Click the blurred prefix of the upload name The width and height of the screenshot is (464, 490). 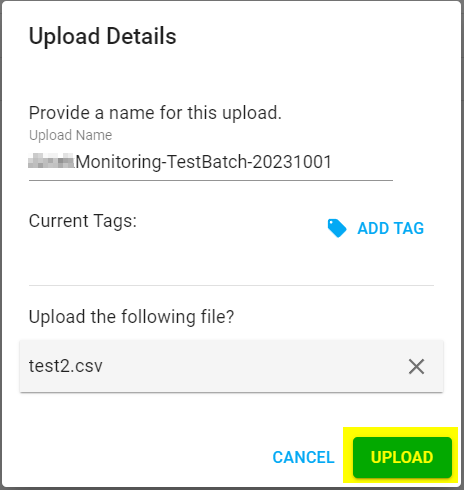click(x=51, y=161)
